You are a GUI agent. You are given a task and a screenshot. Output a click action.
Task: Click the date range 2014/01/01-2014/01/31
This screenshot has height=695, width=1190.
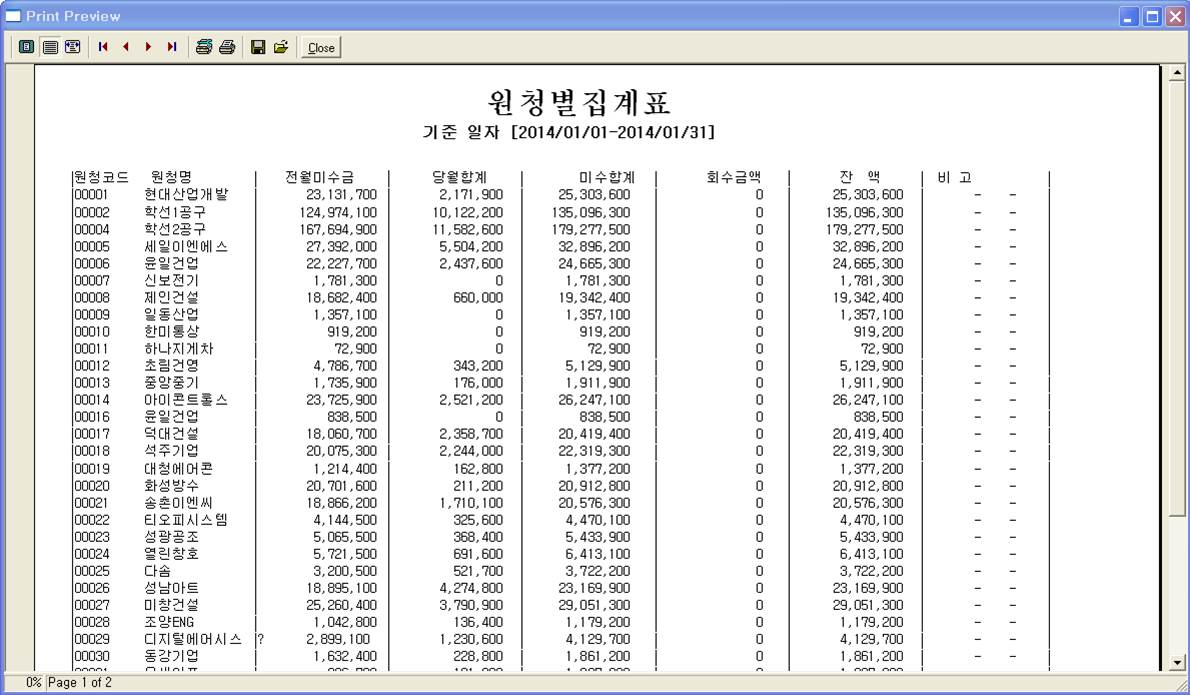pos(615,132)
